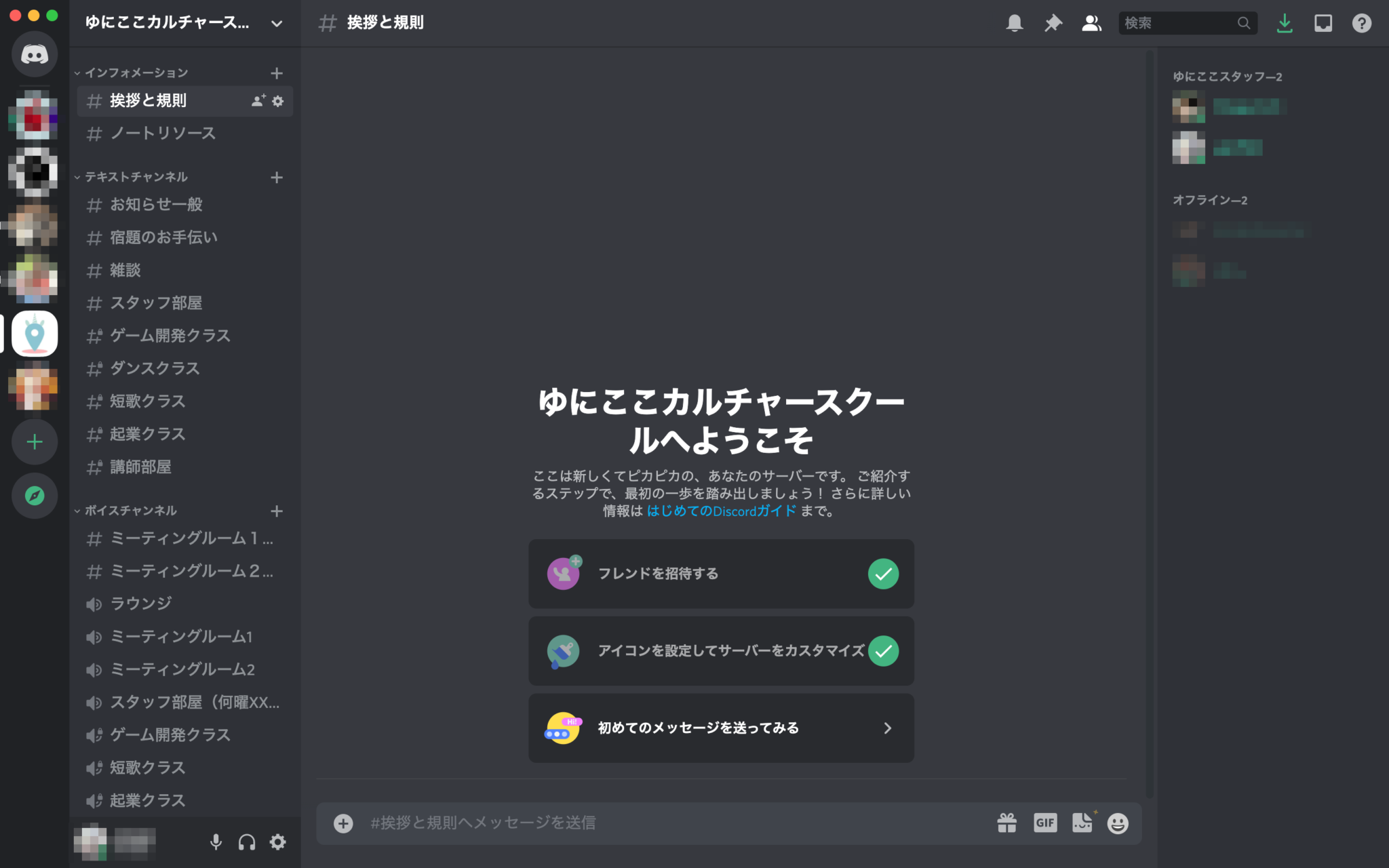The height and width of the screenshot is (868, 1389).
Task: Deafen audio with the headphones toggle
Action: 247,842
